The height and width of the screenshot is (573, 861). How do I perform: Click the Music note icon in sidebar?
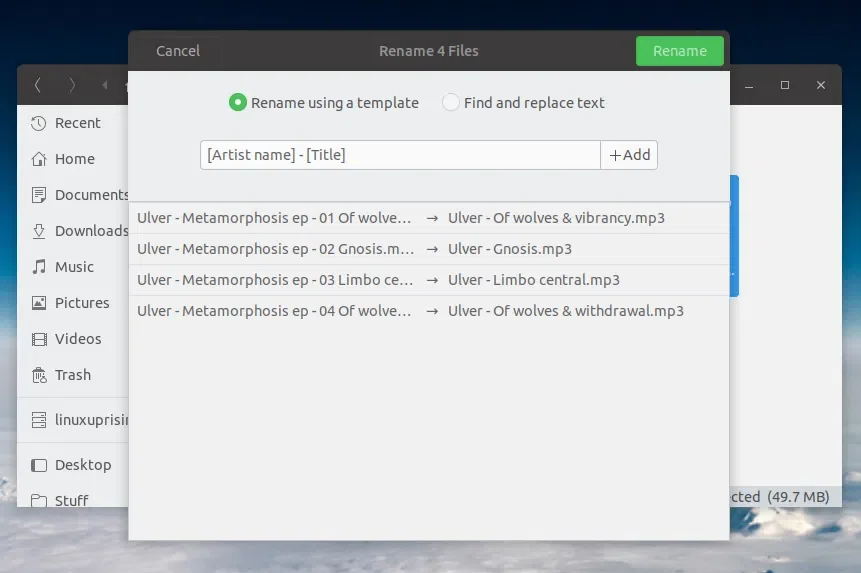coord(39,267)
